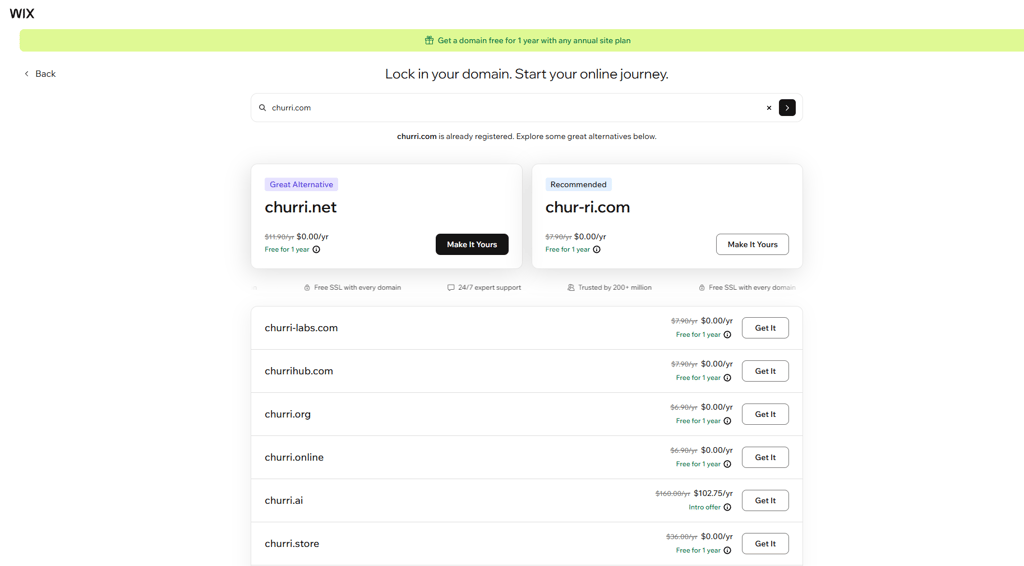Click the $102.75/yr price for churri.ai
Viewport: 1024px width, 566px height.
pyautogui.click(x=713, y=494)
